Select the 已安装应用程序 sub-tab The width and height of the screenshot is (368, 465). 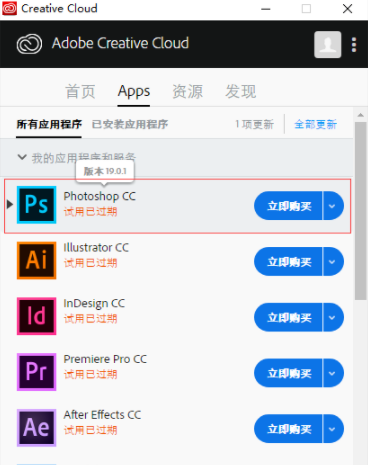pyautogui.click(x=130, y=125)
